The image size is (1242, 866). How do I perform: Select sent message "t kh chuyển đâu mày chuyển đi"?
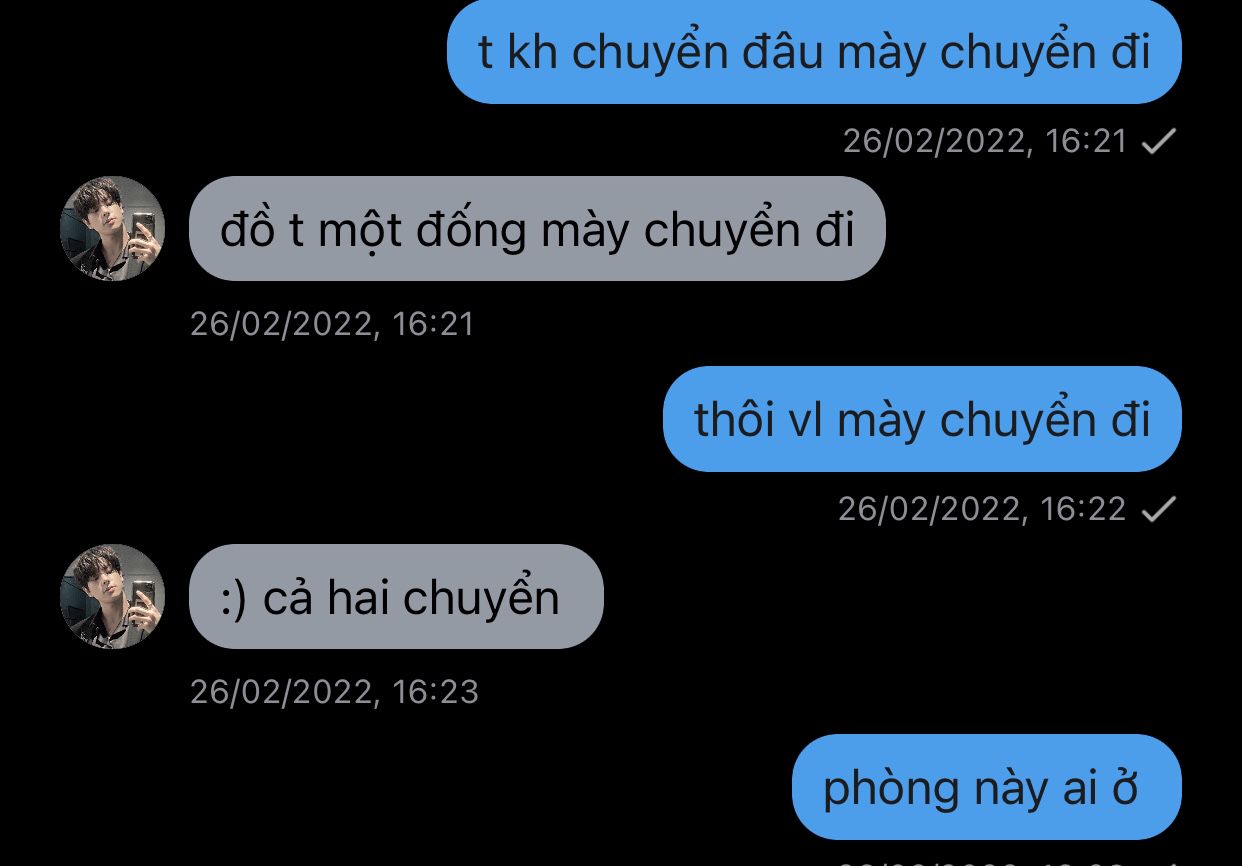814,52
